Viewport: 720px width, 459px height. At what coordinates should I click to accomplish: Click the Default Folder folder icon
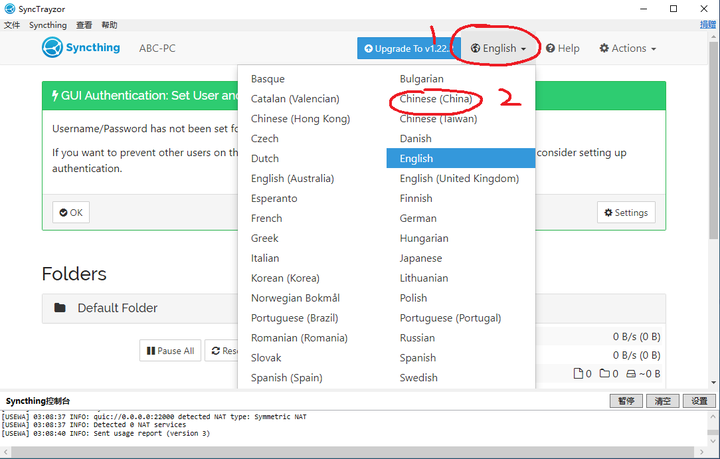(x=60, y=308)
